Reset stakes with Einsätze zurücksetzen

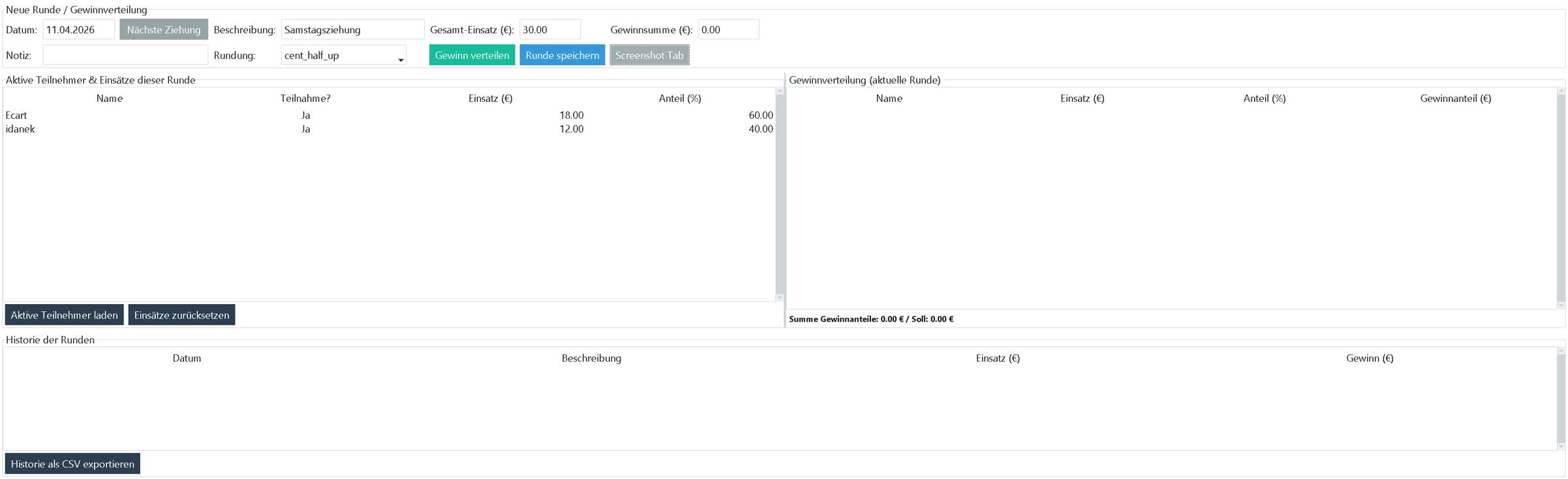[x=181, y=315]
